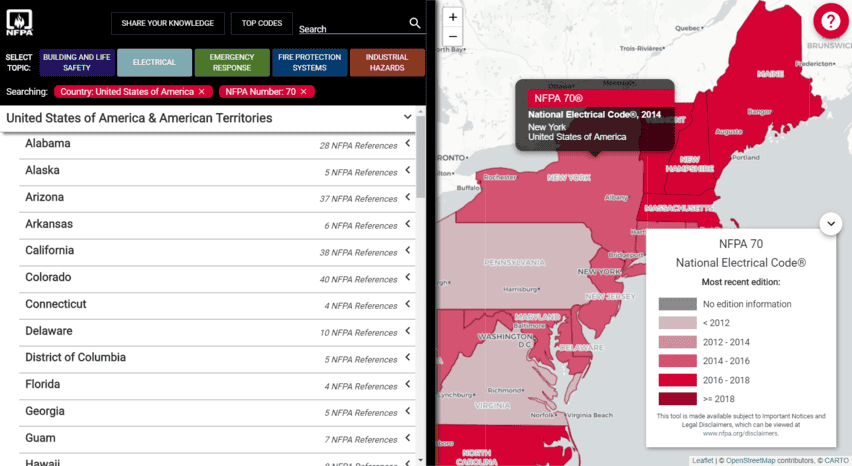Open the www.nfpa.org/disclaimers link
852x466 pixels.
[741, 433]
